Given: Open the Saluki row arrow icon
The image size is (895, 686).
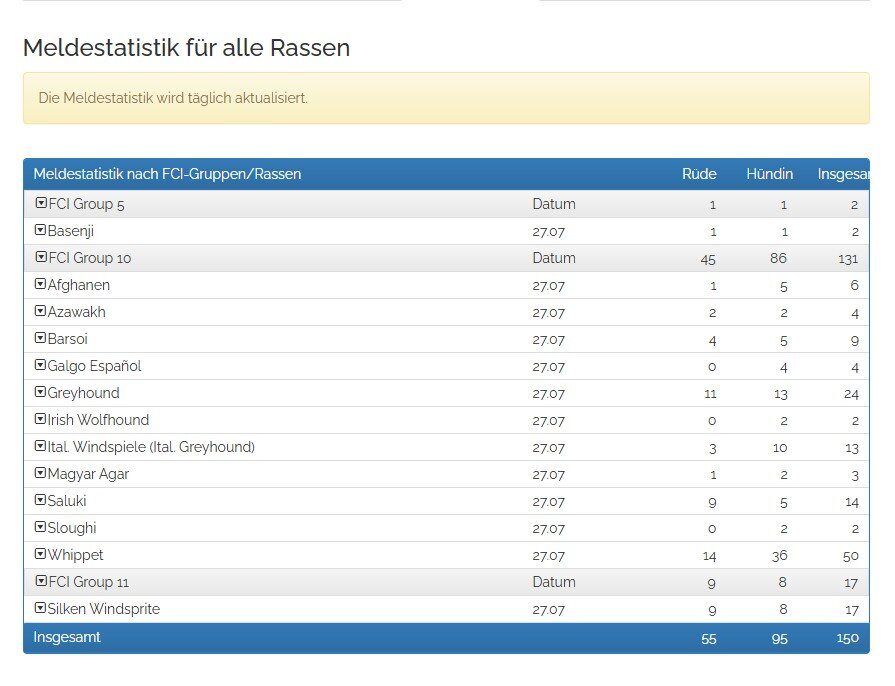Looking at the screenshot, I should pyautogui.click(x=40, y=499).
